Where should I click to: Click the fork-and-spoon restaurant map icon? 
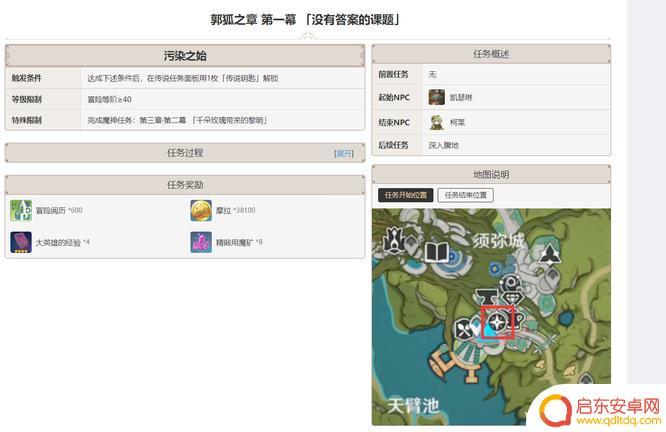(464, 329)
